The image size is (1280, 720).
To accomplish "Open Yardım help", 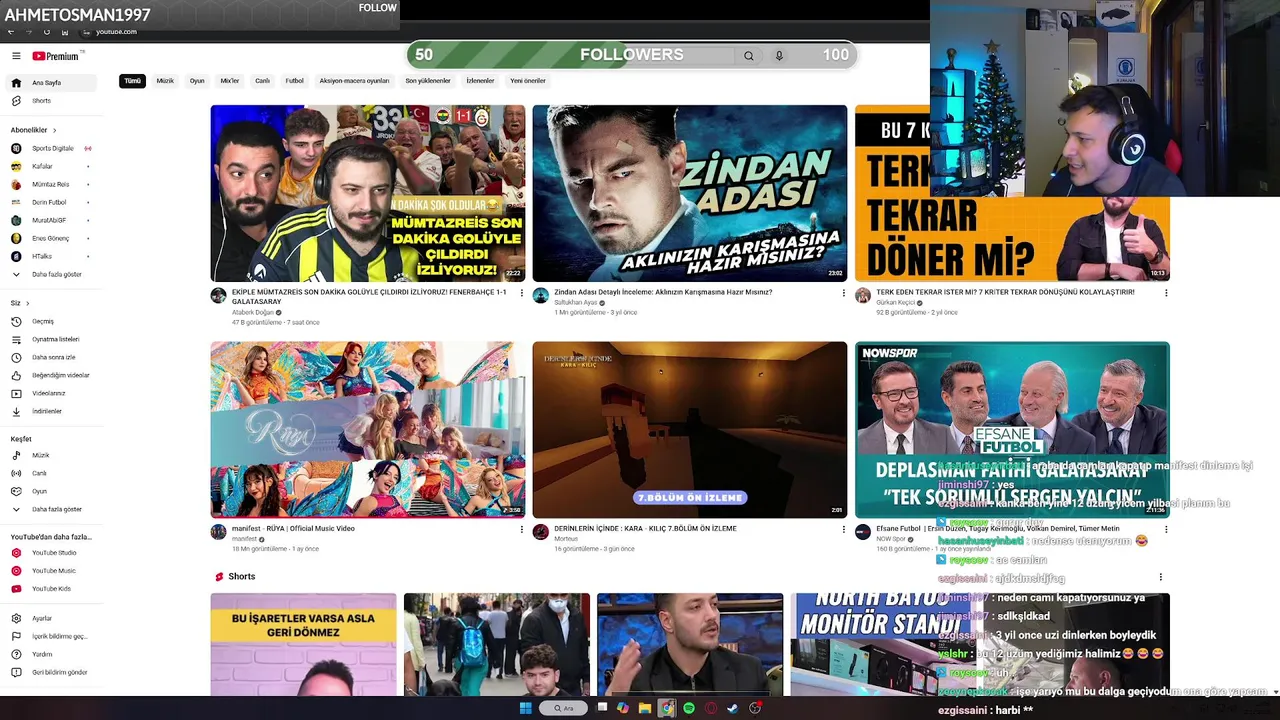I will [x=50, y=654].
